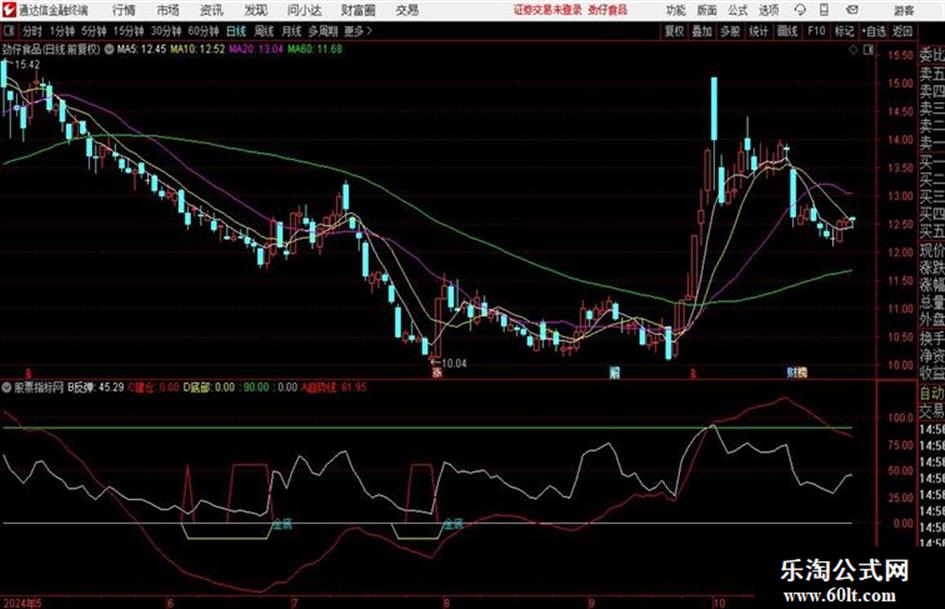Screen dimensions: 945x609
Task: Click the F10 toolbar button
Action: point(816,31)
